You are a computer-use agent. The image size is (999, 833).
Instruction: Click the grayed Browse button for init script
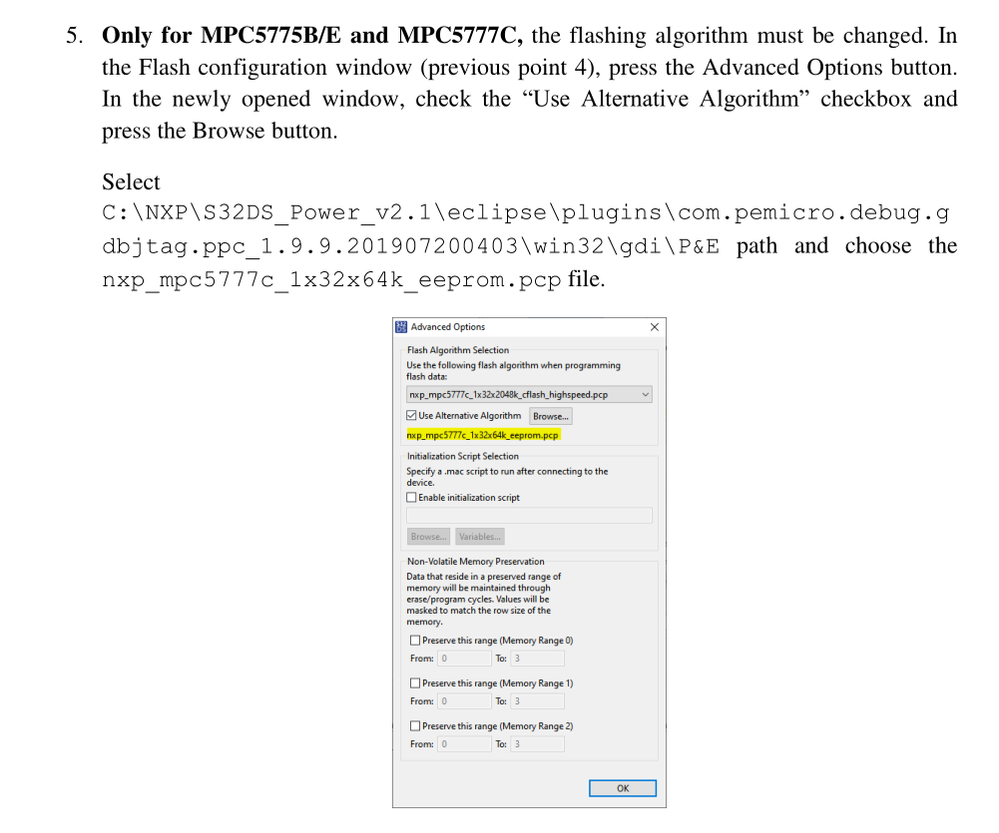(428, 537)
